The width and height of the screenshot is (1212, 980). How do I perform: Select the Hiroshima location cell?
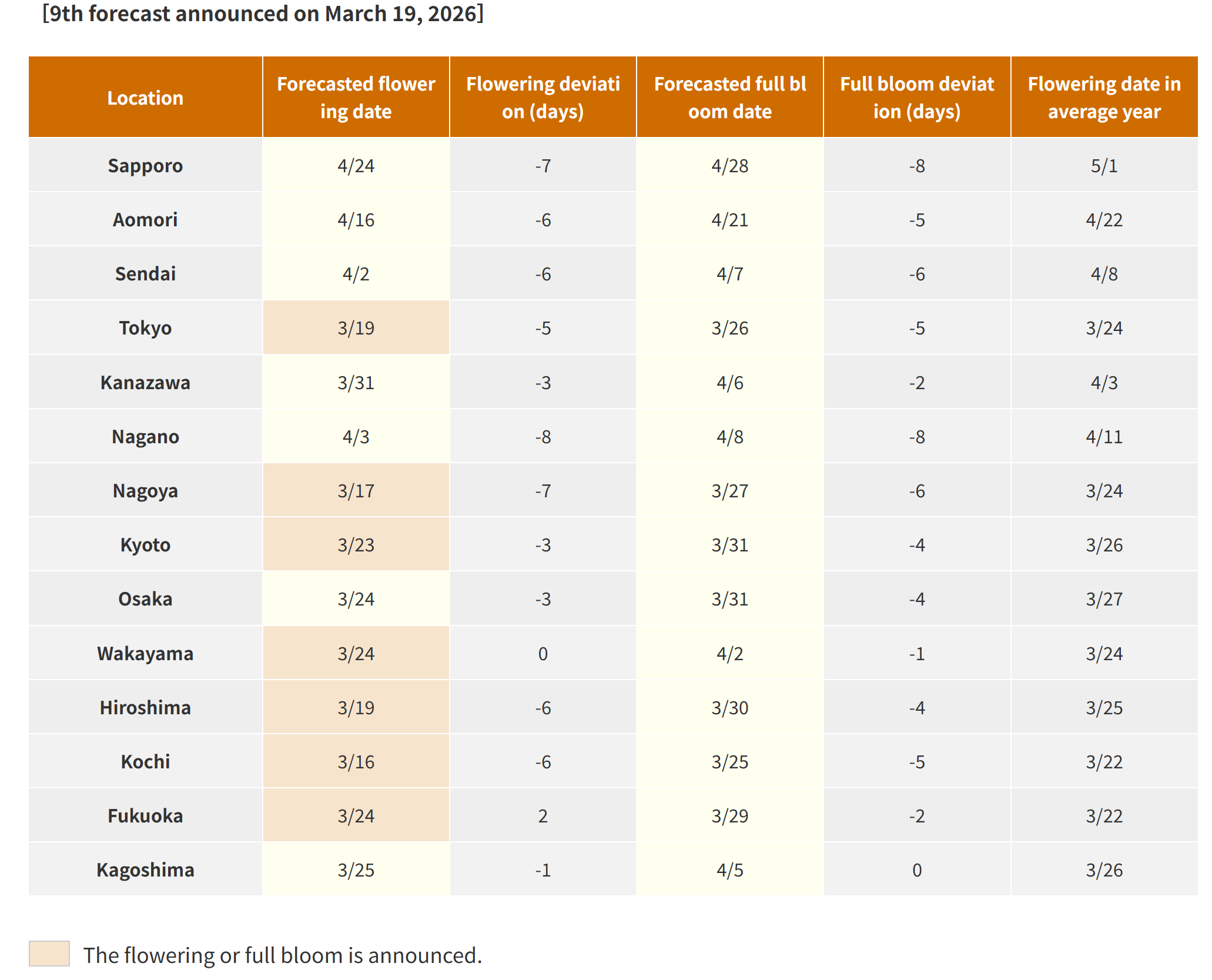coord(145,708)
